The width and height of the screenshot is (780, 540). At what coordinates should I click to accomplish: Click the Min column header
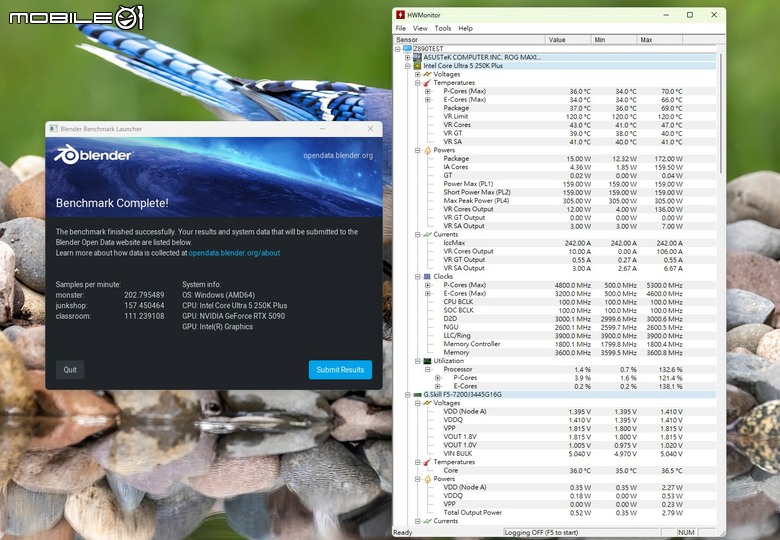(614, 39)
